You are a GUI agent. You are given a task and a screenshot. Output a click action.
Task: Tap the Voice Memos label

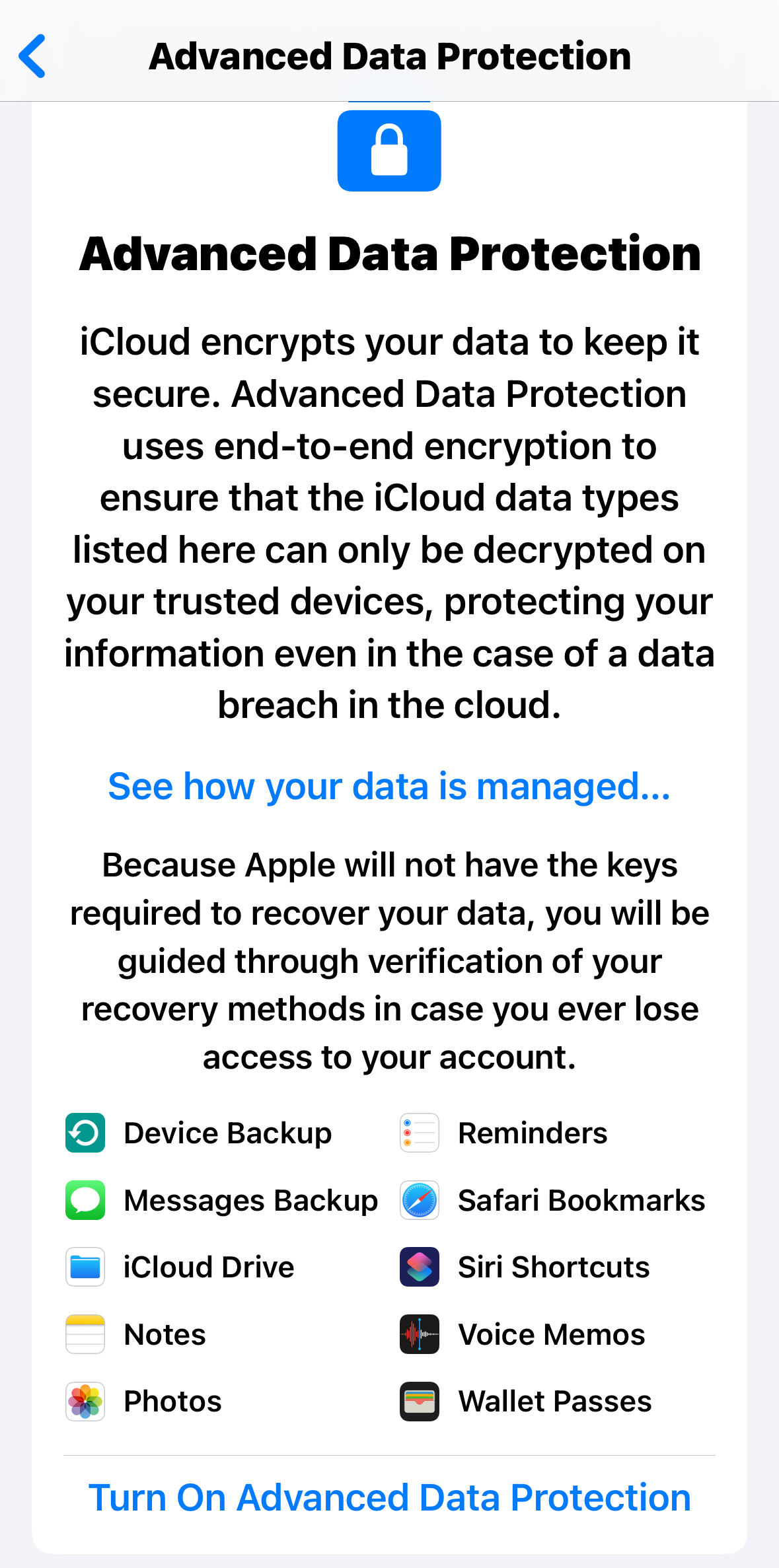pos(552,1334)
